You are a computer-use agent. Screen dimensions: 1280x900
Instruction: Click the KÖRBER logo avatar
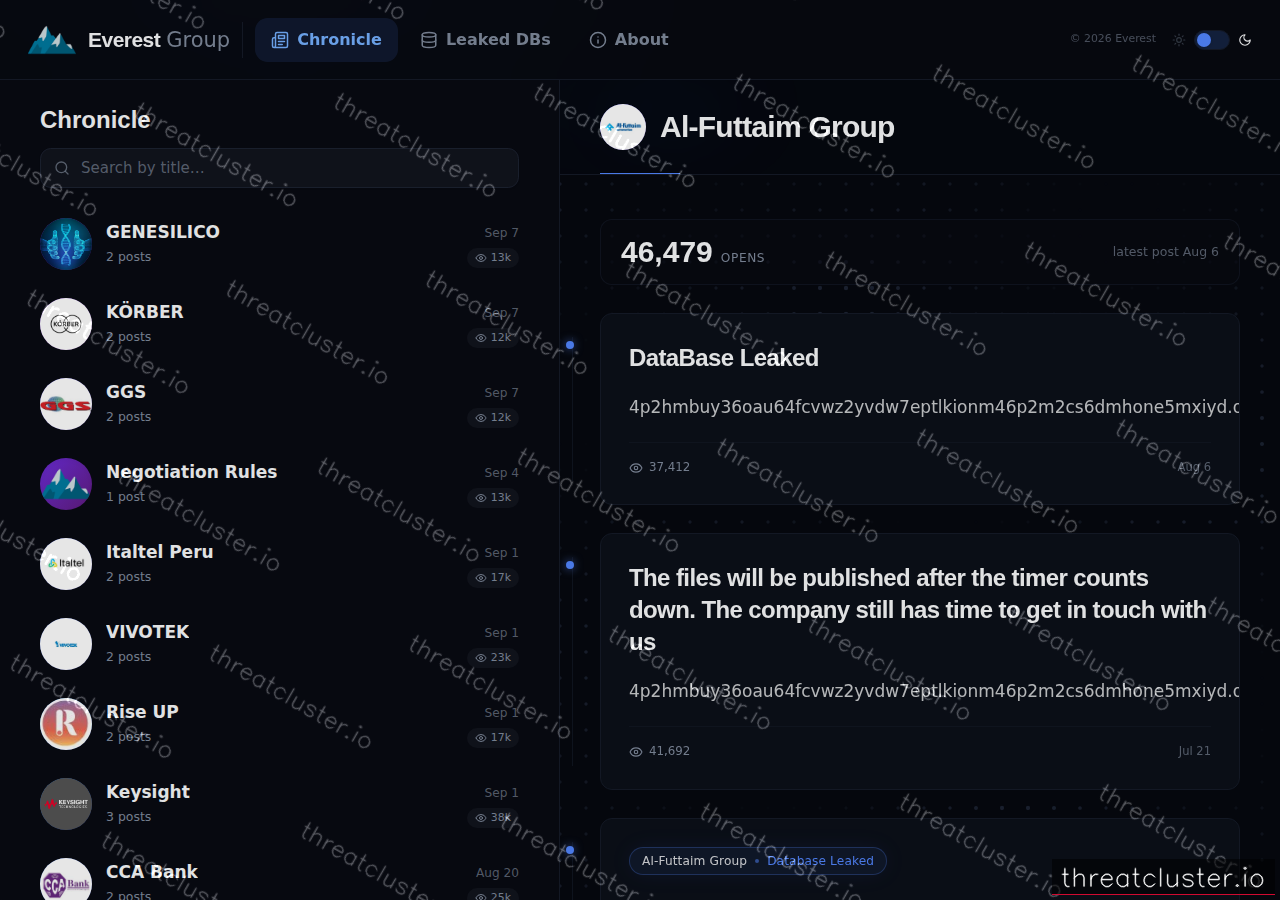pos(66,324)
